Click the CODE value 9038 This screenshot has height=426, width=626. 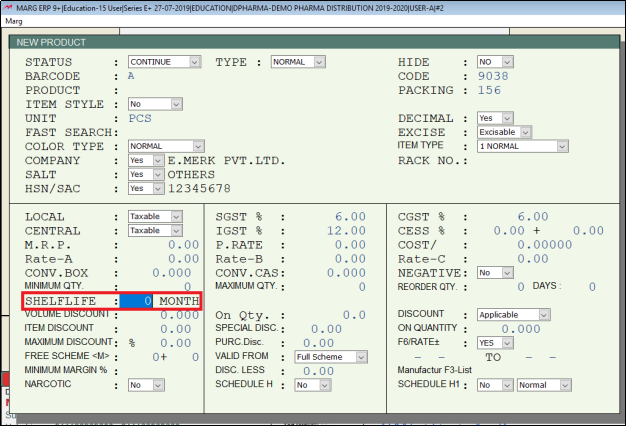pyautogui.click(x=493, y=76)
